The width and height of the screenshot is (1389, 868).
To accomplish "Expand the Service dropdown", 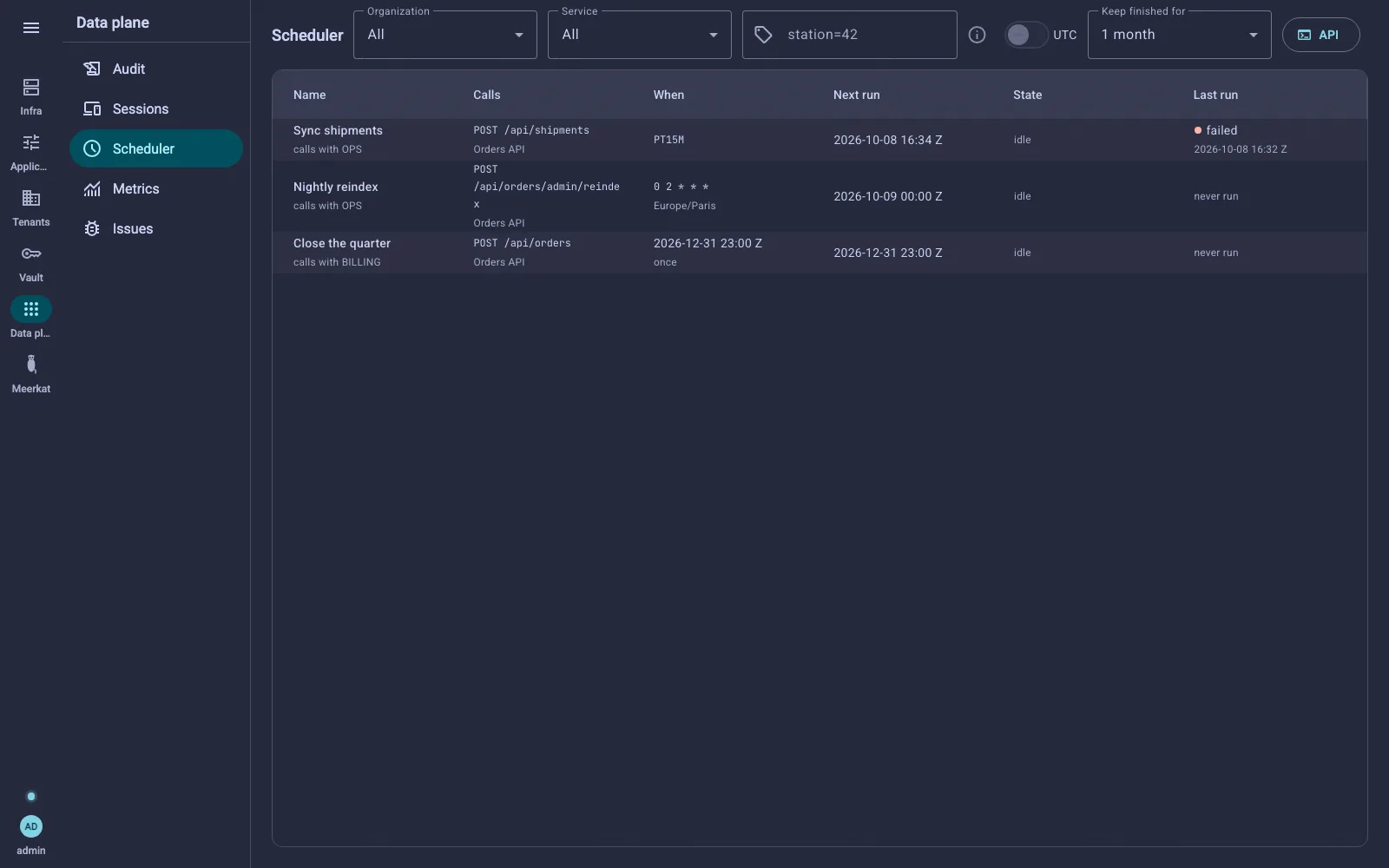I will [x=640, y=35].
